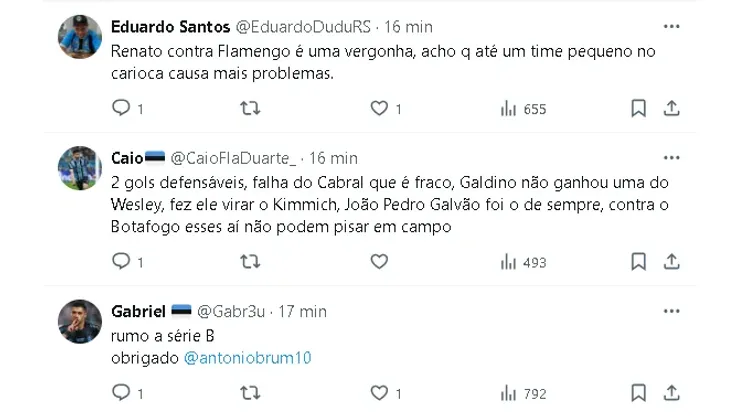Open more options on Gabriel's tweet
740x416 pixels.
point(672,311)
